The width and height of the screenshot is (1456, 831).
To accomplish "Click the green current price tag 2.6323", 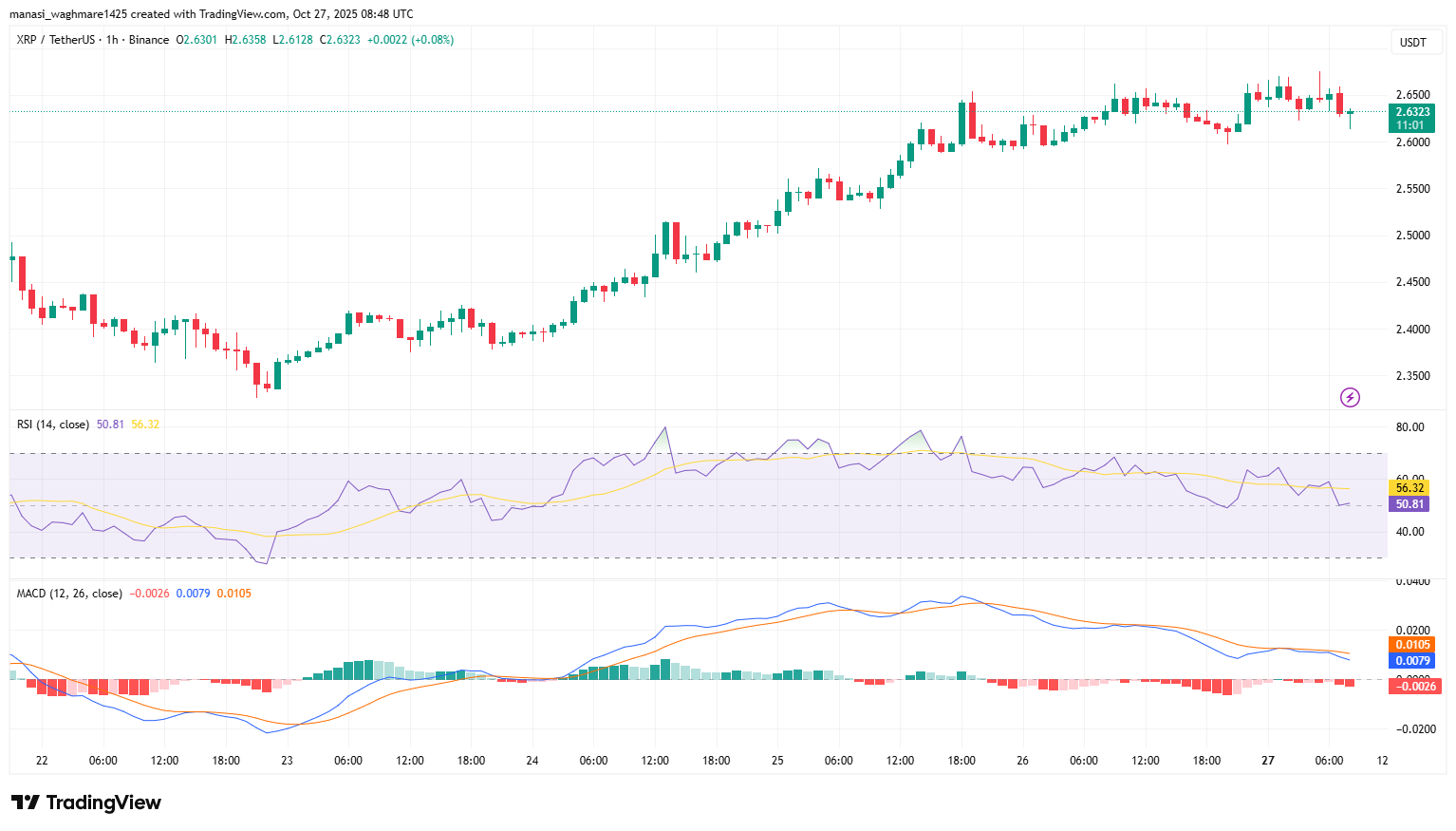I will point(1412,112).
